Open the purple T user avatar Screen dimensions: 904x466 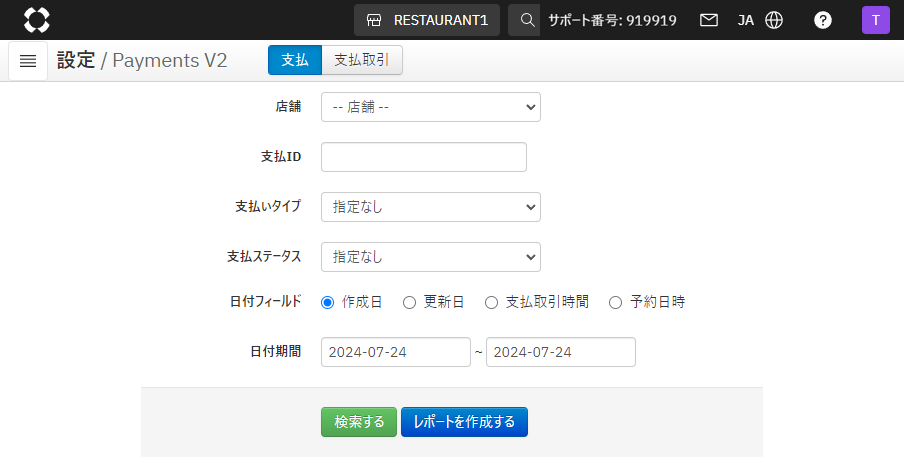point(875,20)
